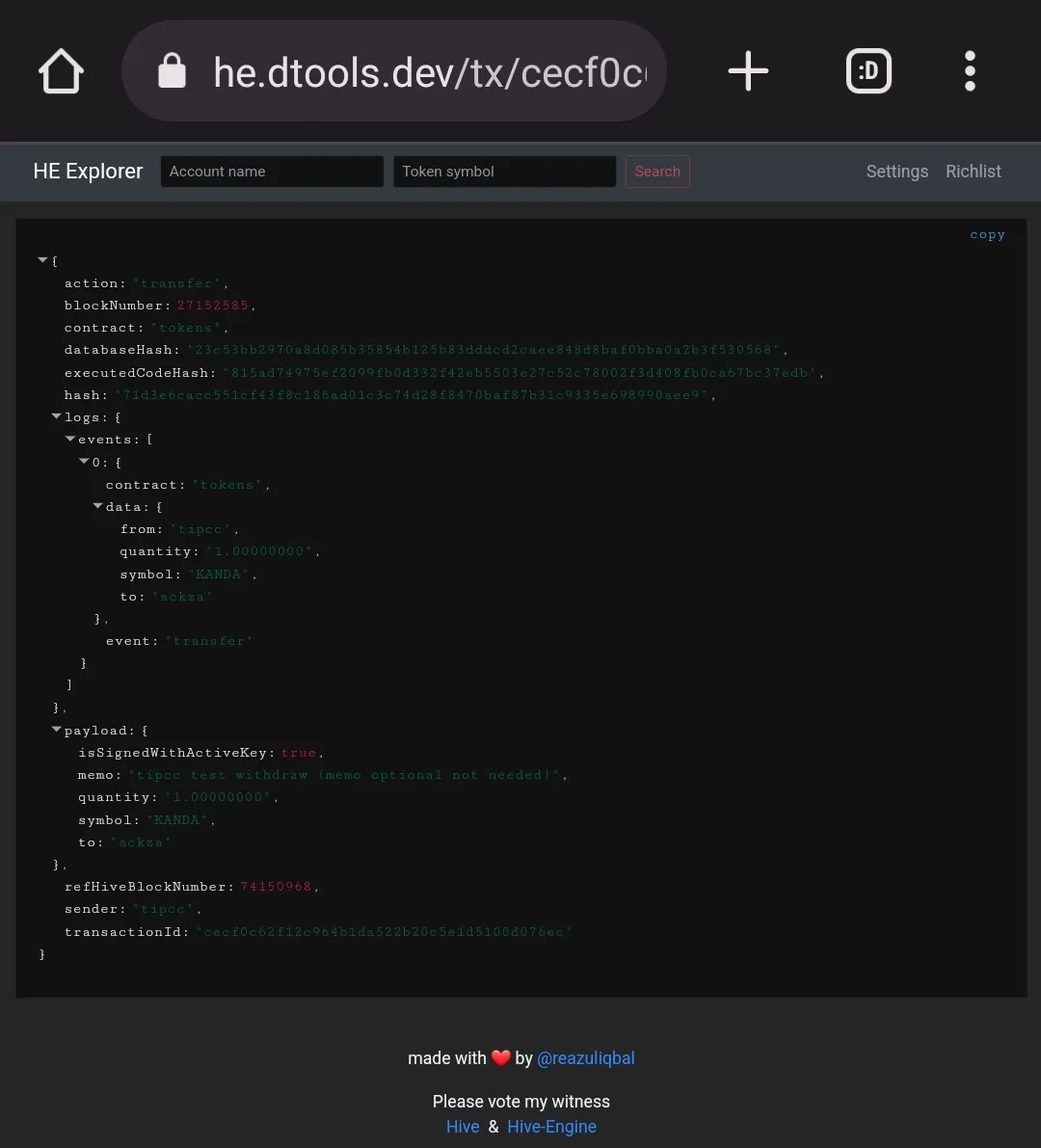Tap the padlock site security icon
The image size is (1041, 1148).
pos(172,71)
